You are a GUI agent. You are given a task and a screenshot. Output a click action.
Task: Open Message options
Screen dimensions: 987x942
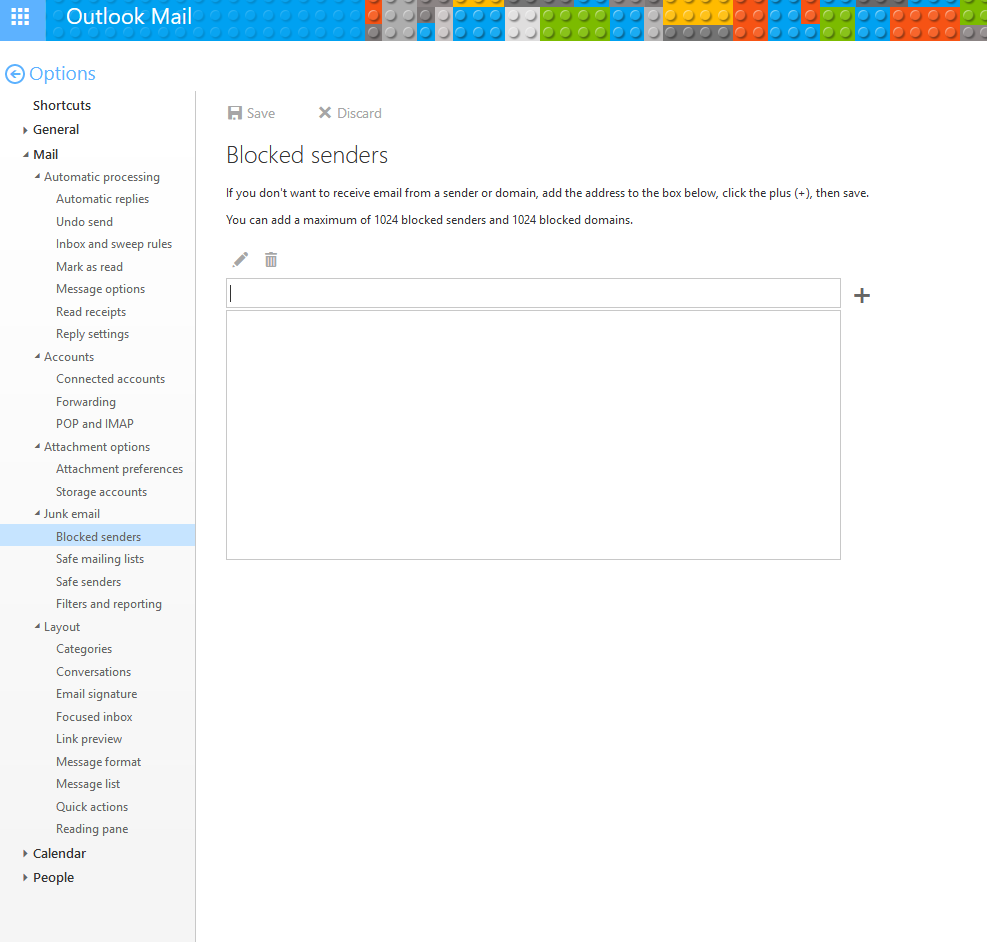pos(101,289)
